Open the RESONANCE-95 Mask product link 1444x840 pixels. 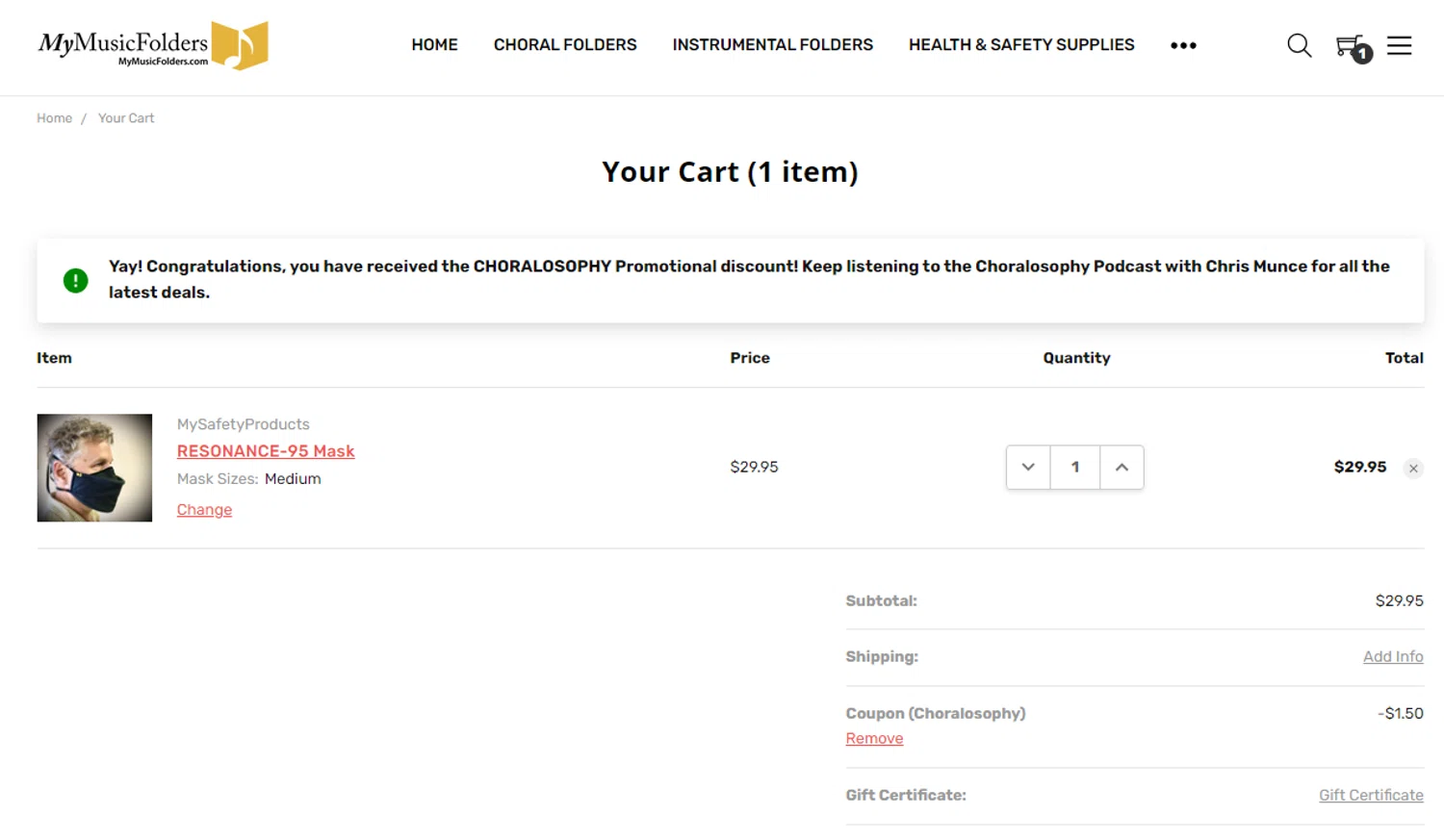(x=266, y=451)
